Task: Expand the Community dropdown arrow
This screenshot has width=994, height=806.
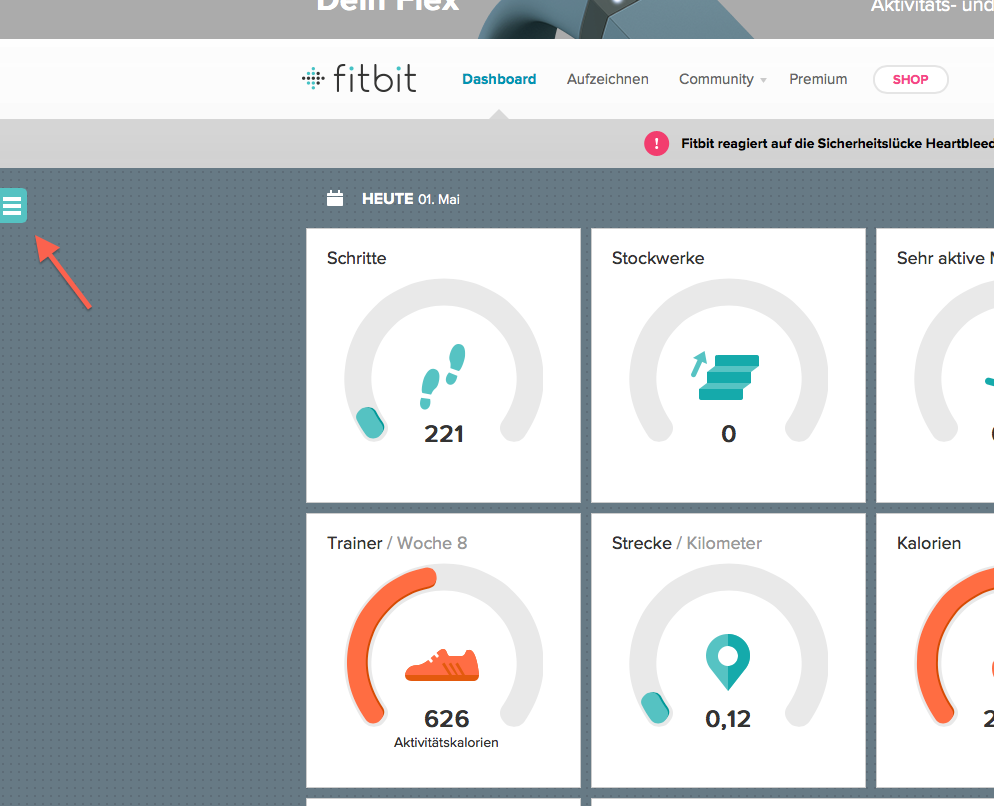Action: pyautogui.click(x=763, y=81)
